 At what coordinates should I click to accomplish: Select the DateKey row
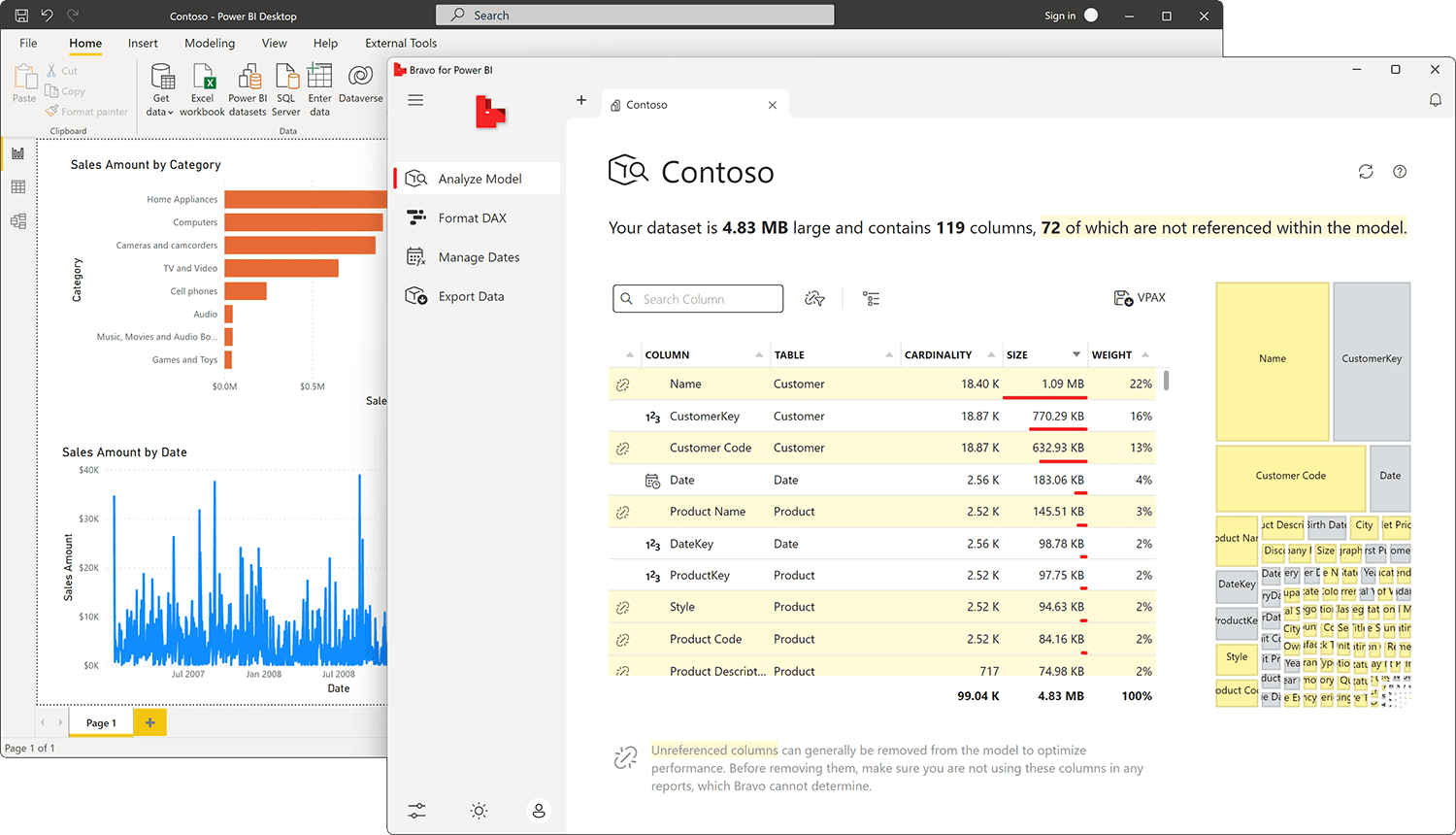click(882, 544)
